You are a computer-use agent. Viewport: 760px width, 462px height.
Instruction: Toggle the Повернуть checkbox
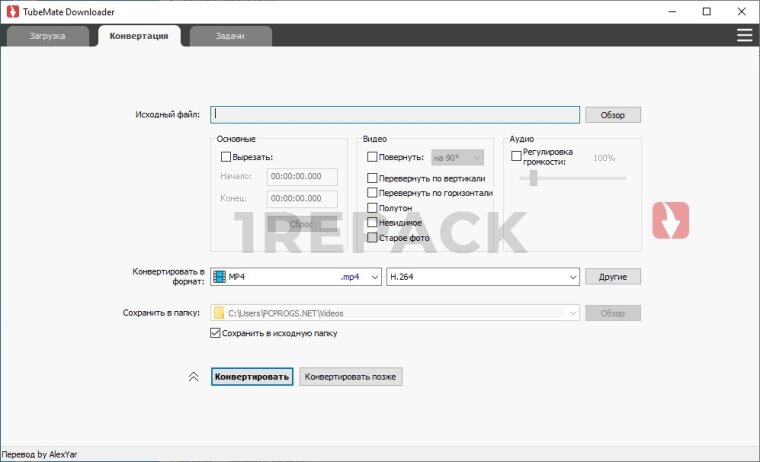tap(373, 157)
